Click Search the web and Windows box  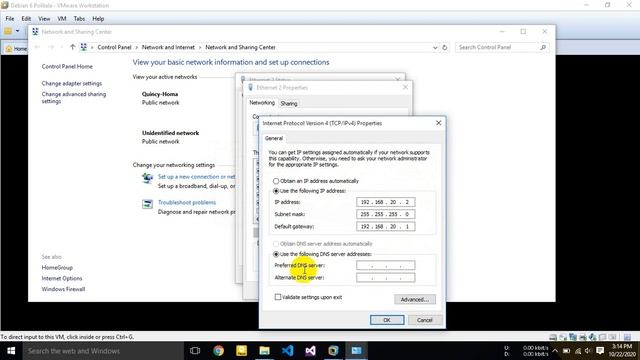[x=103, y=351]
